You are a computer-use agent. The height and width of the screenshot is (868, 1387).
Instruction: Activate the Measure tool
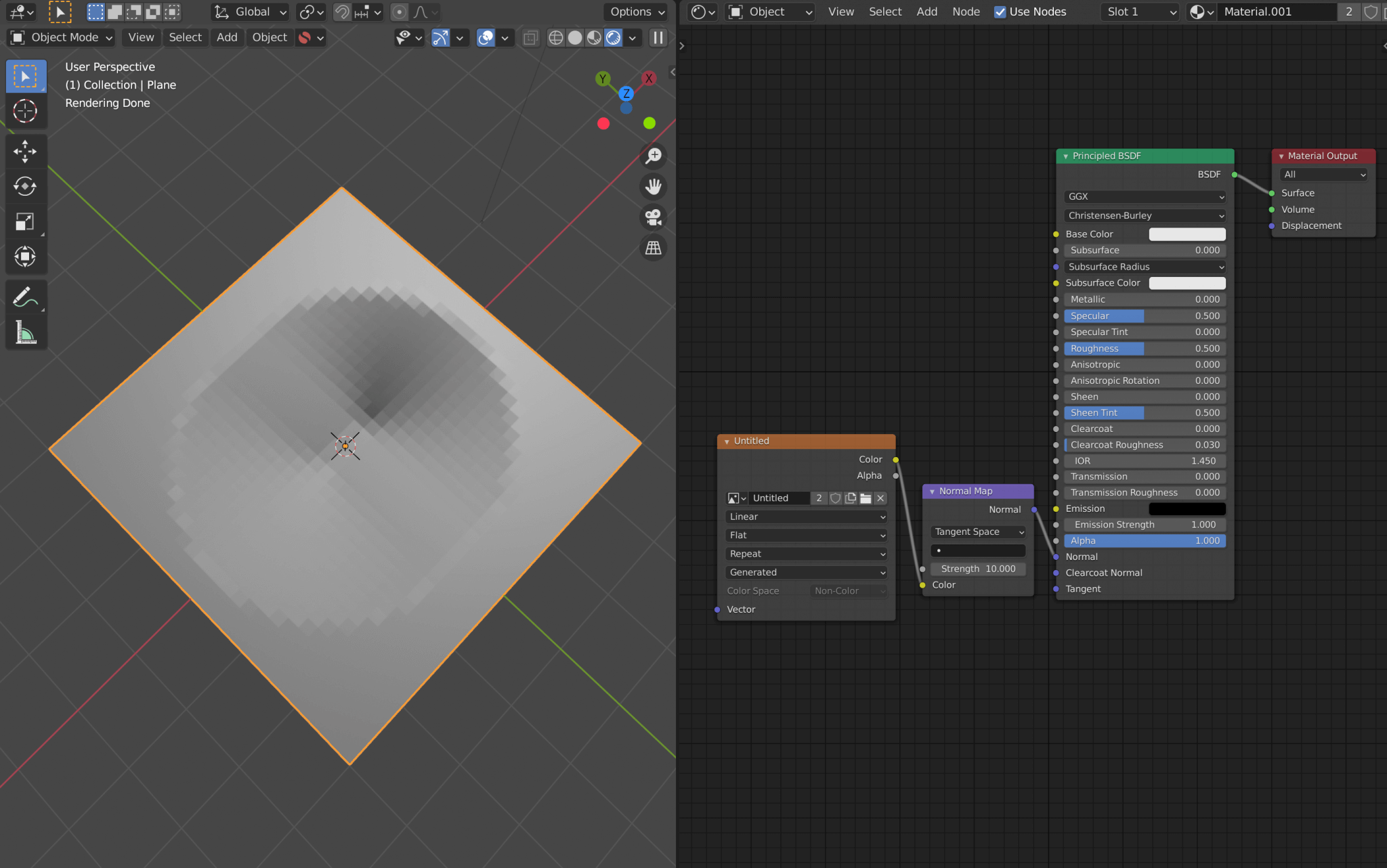click(26, 332)
